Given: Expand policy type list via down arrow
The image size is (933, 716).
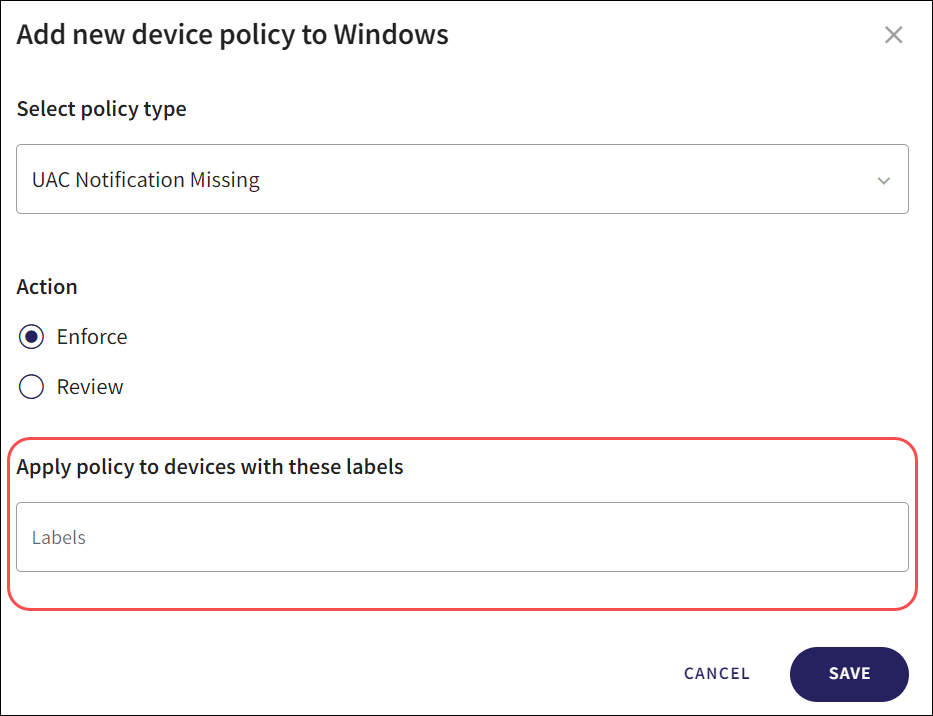Looking at the screenshot, I should [x=883, y=181].
